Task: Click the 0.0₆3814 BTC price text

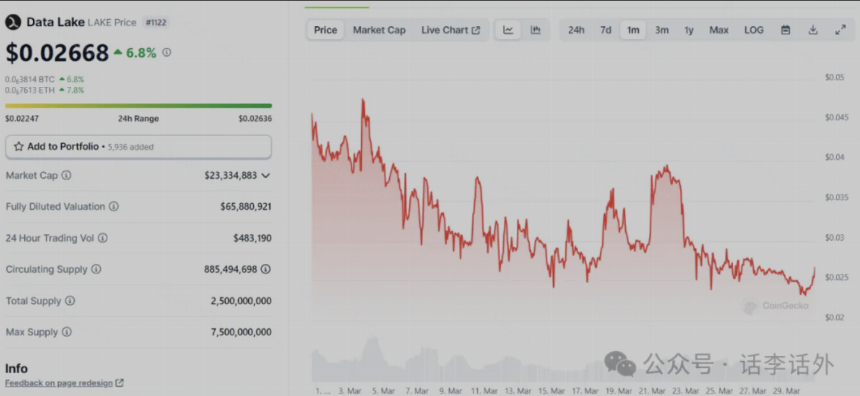Action: 30,80
